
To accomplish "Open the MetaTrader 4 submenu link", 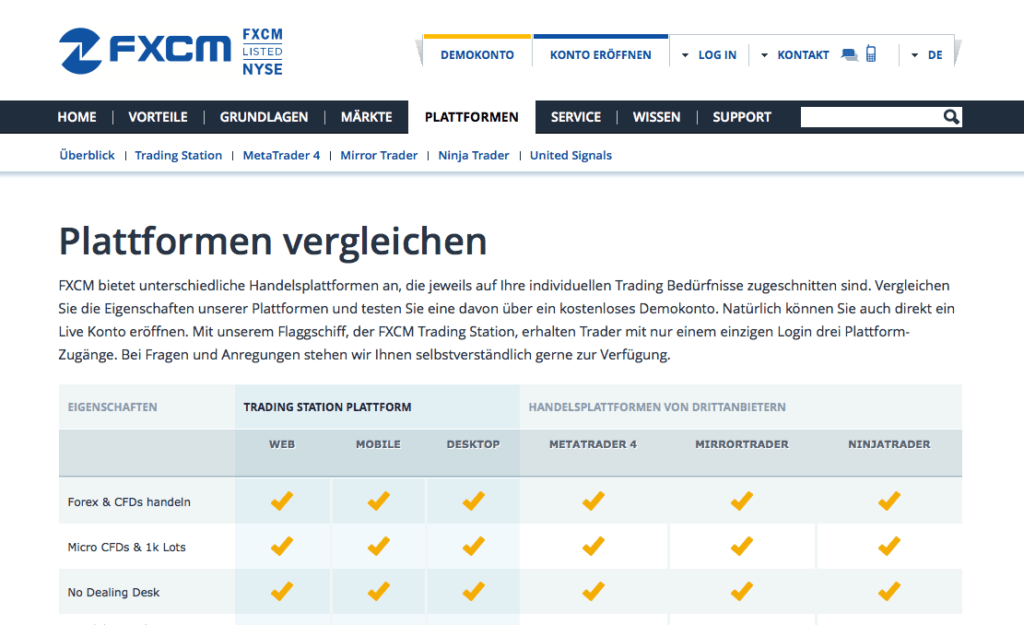I will click(x=281, y=155).
